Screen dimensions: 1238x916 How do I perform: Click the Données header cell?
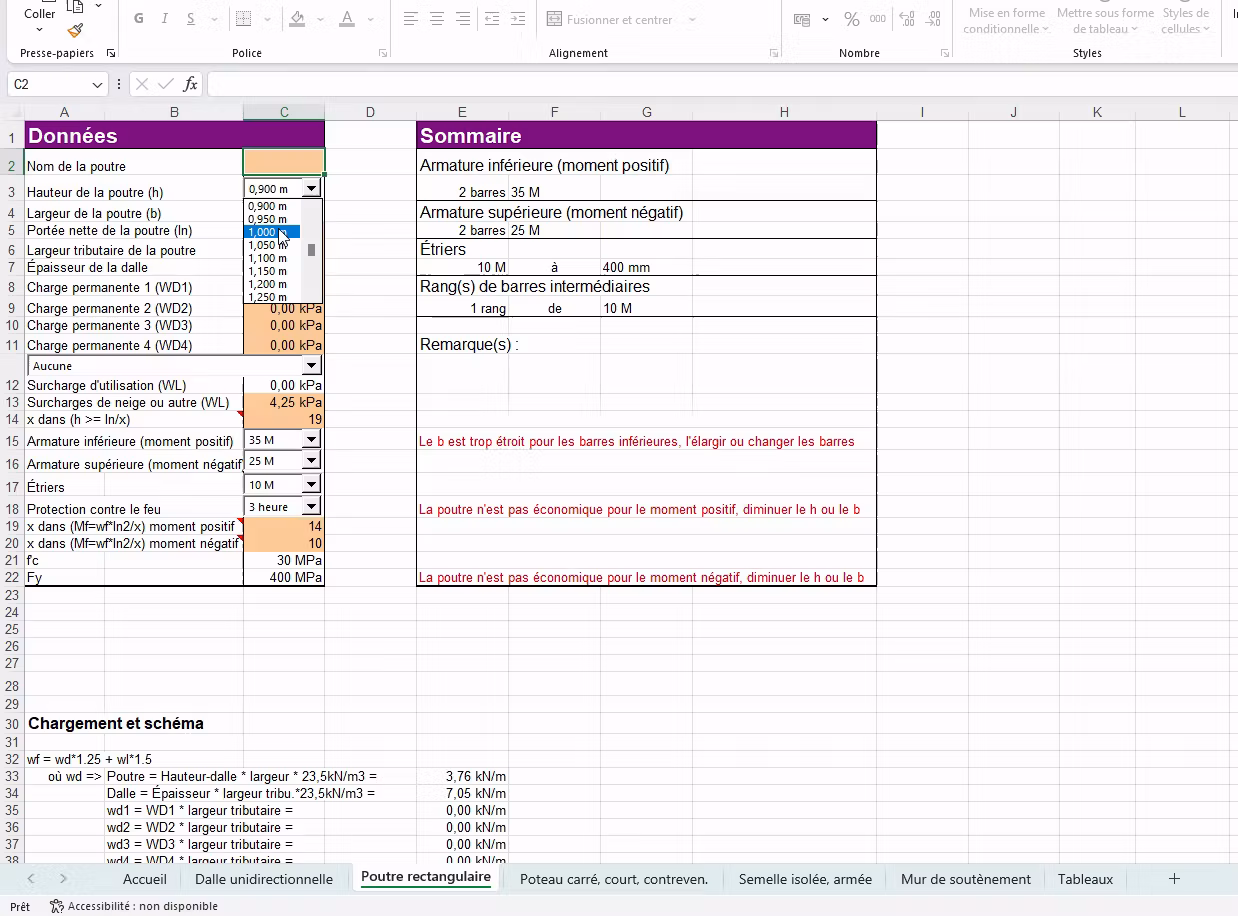174,135
